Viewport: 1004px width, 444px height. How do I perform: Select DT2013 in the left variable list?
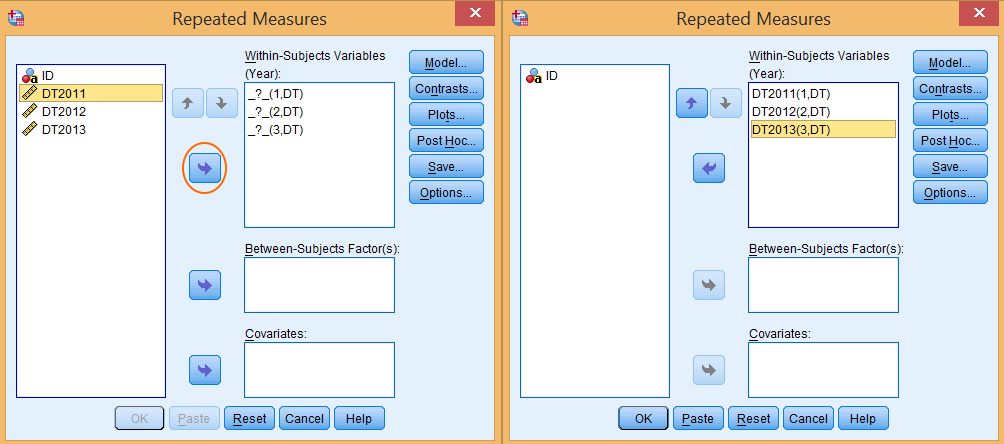click(x=63, y=129)
